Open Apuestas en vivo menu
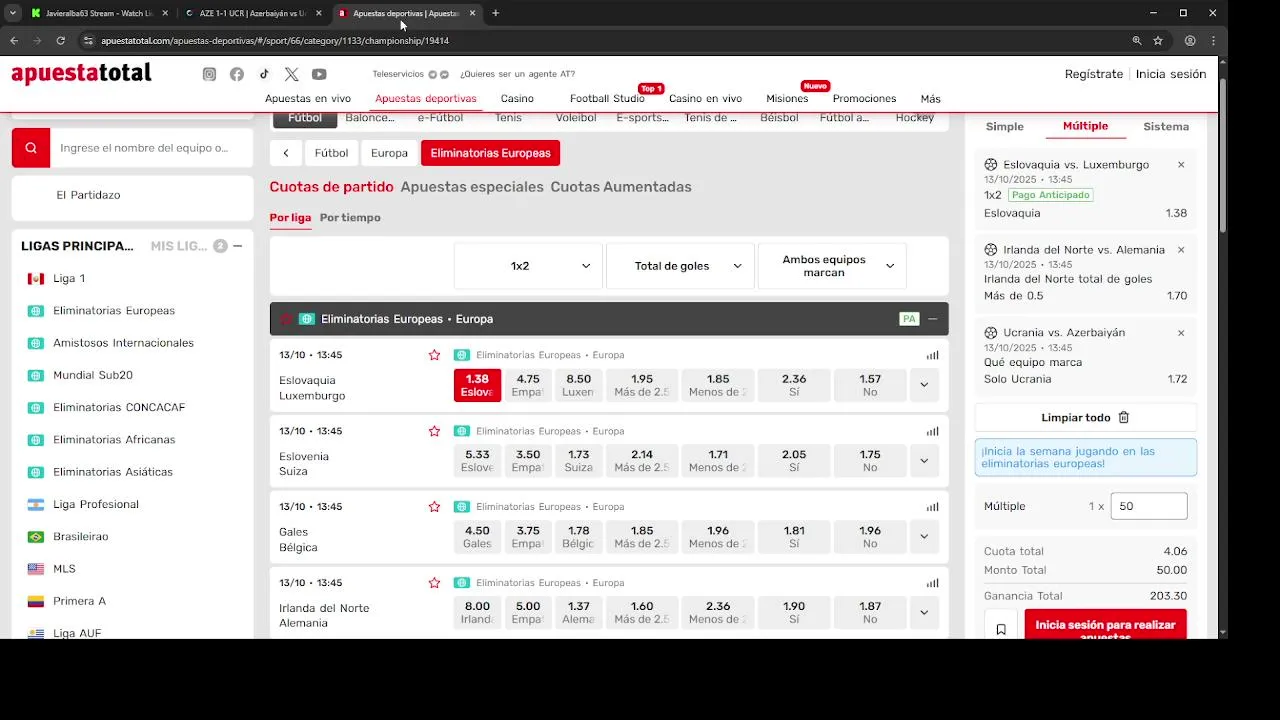Screen dimensions: 1280x720 308,99
